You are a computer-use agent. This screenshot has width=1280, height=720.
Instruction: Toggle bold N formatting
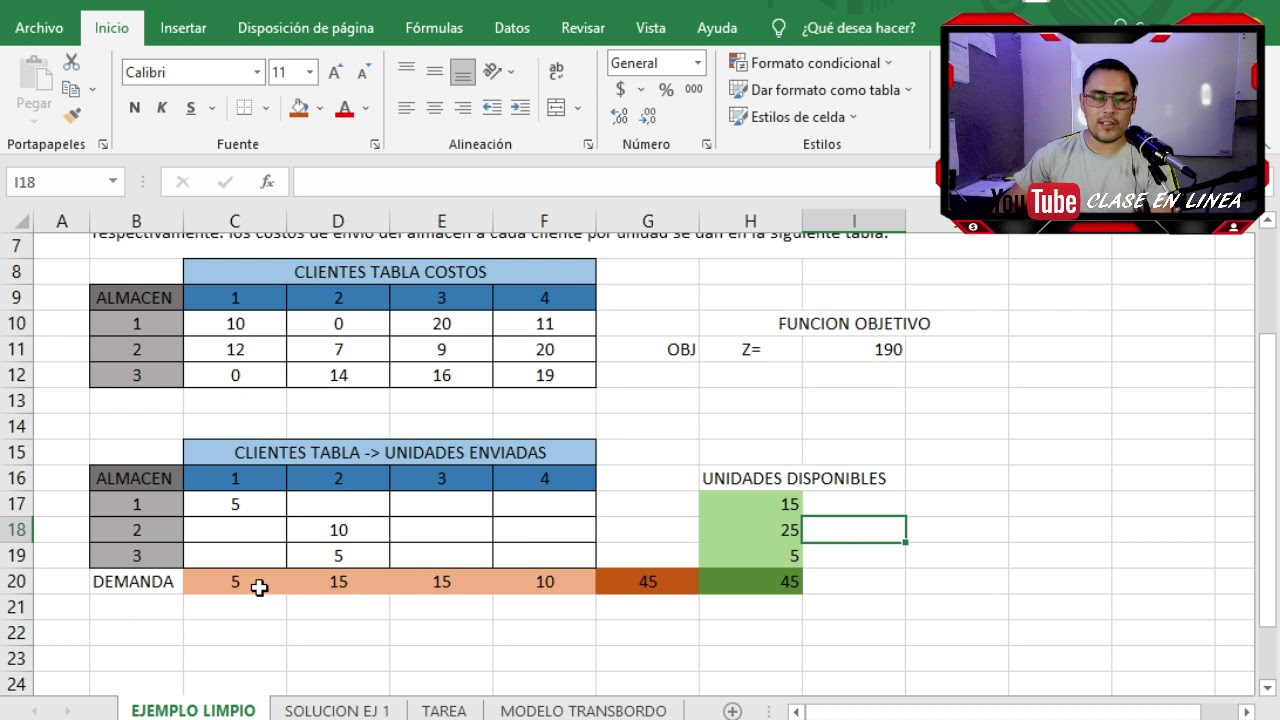point(134,108)
